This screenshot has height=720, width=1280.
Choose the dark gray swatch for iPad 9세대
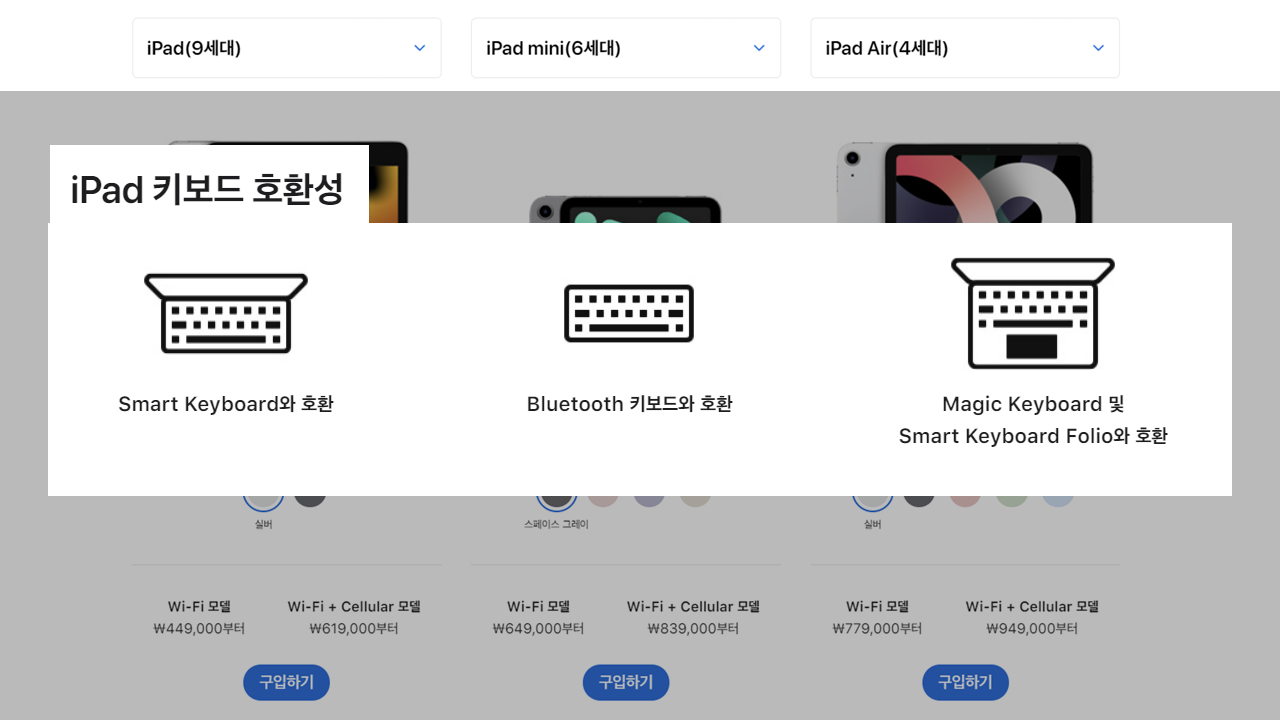(310, 501)
